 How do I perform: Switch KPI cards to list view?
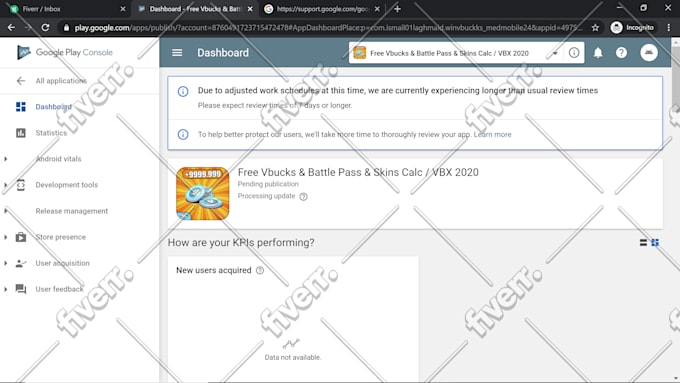pos(643,242)
